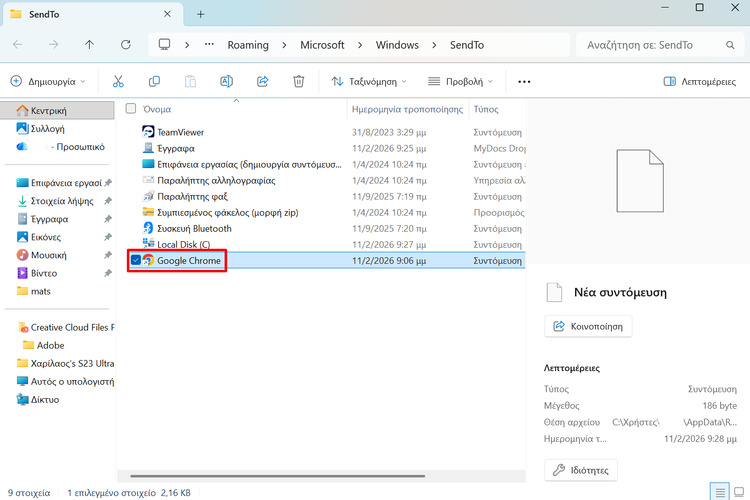Viewport: 750px width, 500px height.
Task: Click the Κοινοποίηση share button
Action: (x=588, y=326)
